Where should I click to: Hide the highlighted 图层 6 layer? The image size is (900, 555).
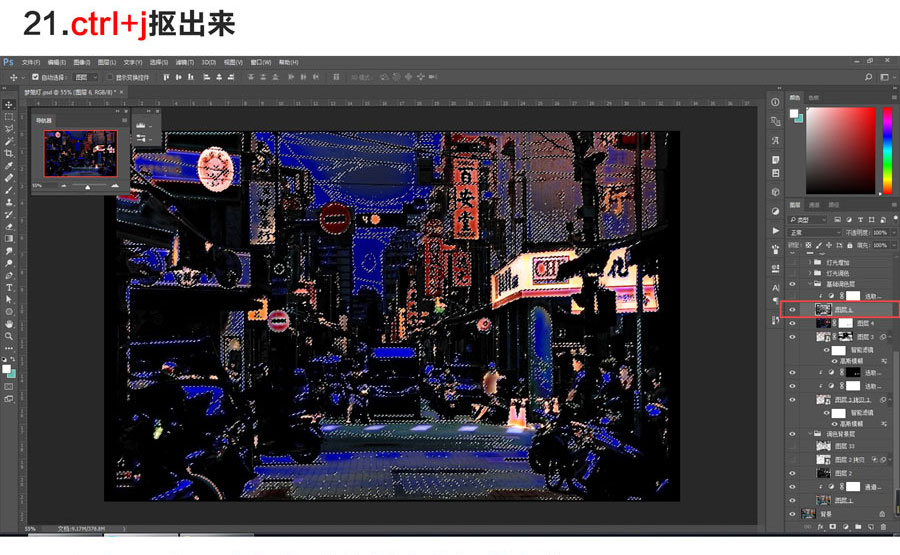(793, 309)
